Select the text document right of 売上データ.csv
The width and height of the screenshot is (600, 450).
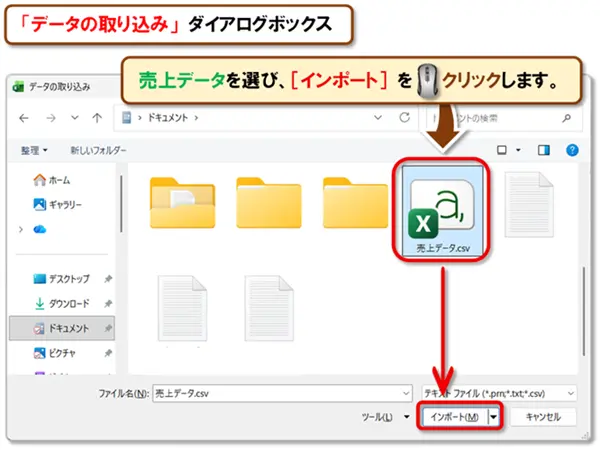click(x=529, y=204)
